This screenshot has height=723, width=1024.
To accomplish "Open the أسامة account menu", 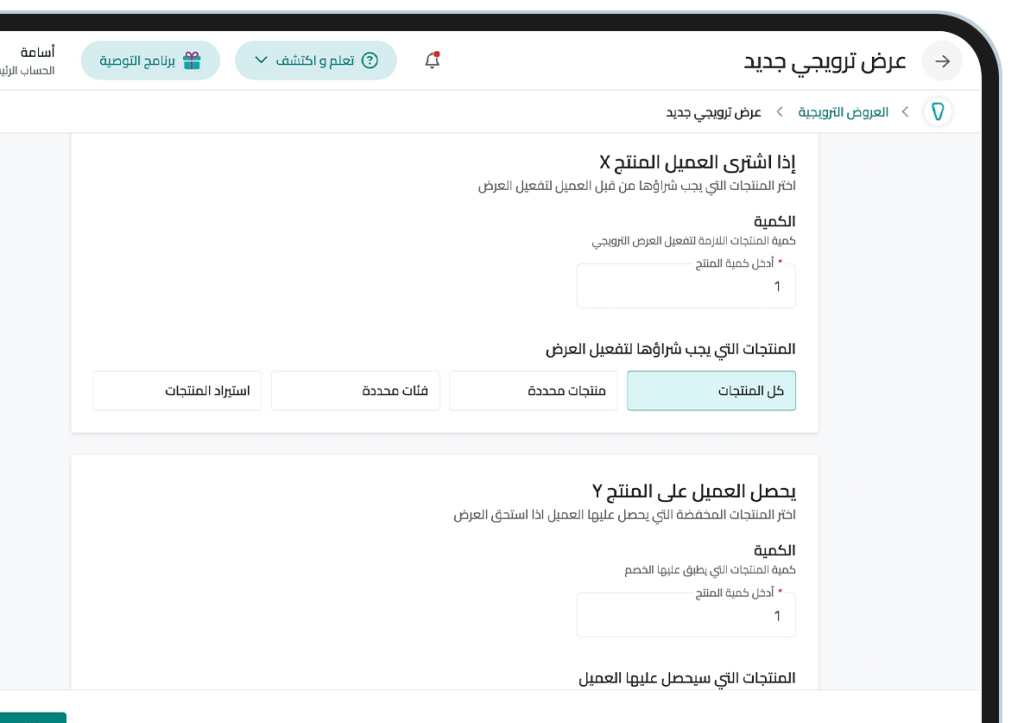I will pyautogui.click(x=37, y=52).
